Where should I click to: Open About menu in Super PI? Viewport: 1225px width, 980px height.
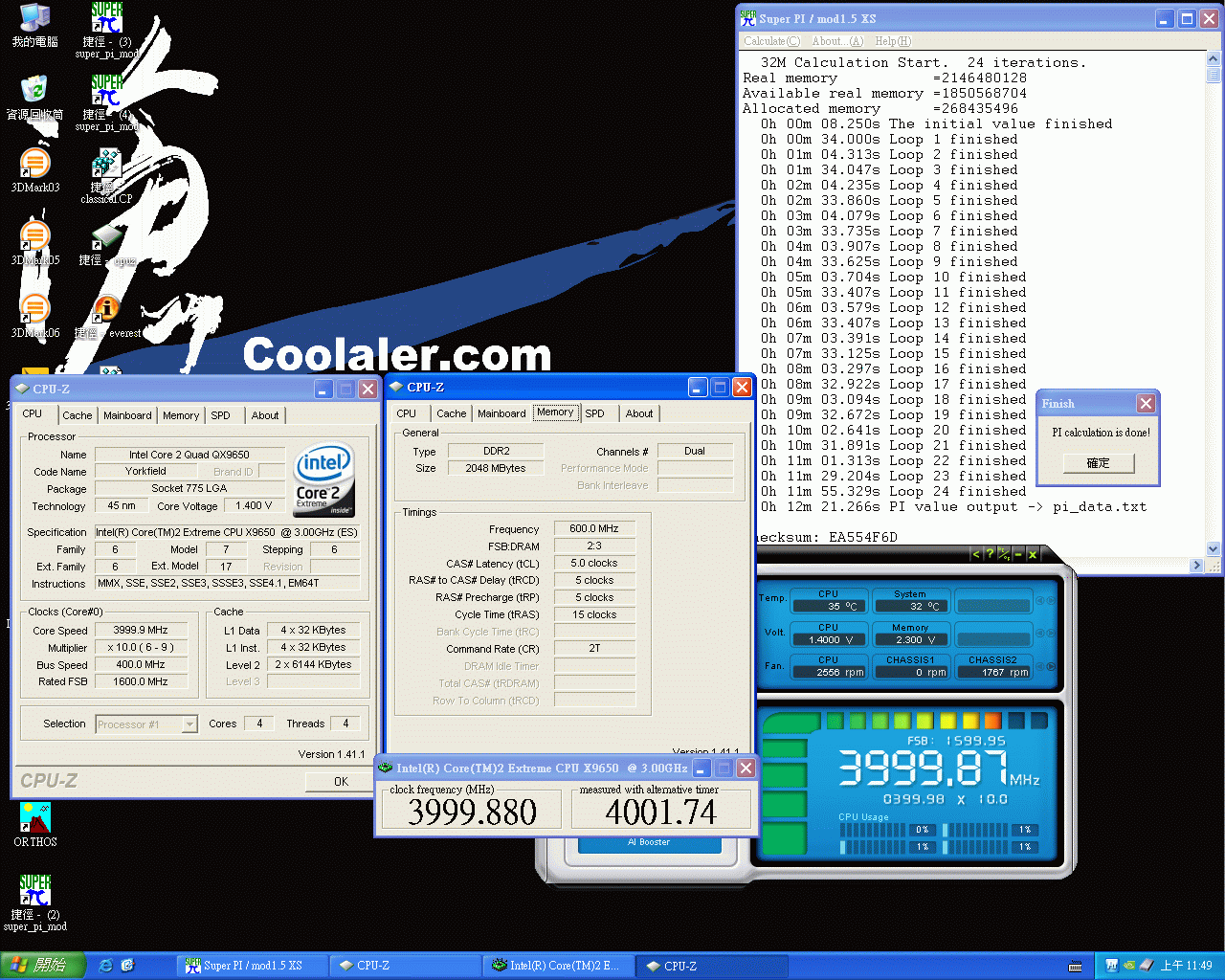[x=837, y=41]
